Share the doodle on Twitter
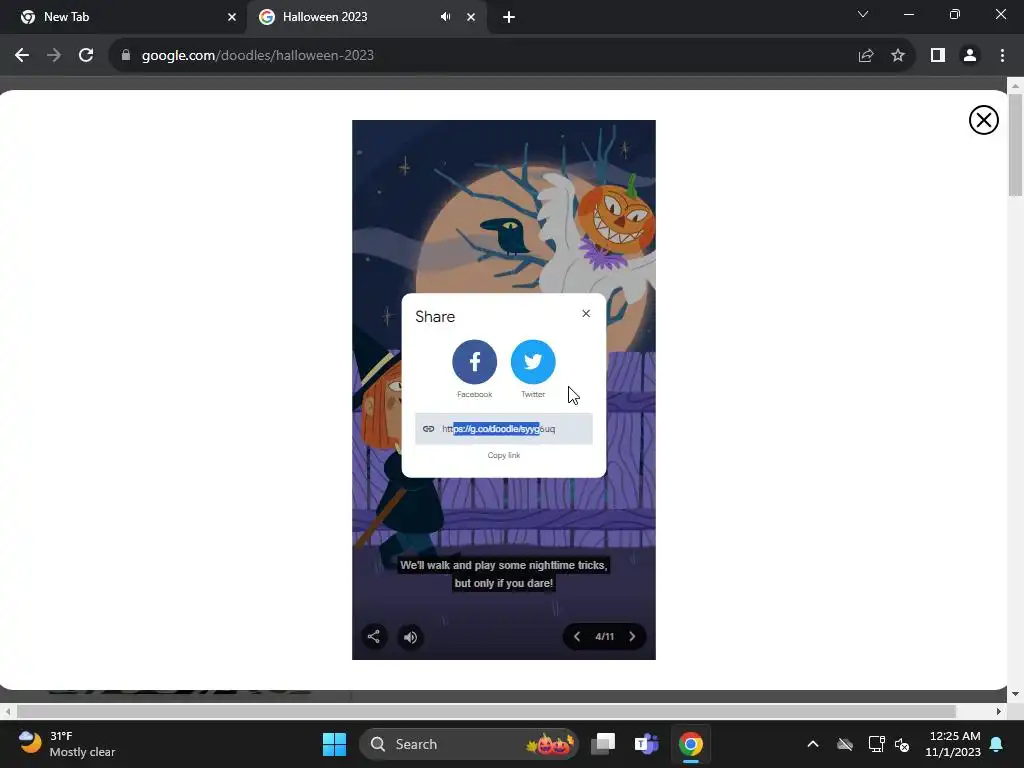Image resolution: width=1024 pixels, height=768 pixels. tap(533, 361)
